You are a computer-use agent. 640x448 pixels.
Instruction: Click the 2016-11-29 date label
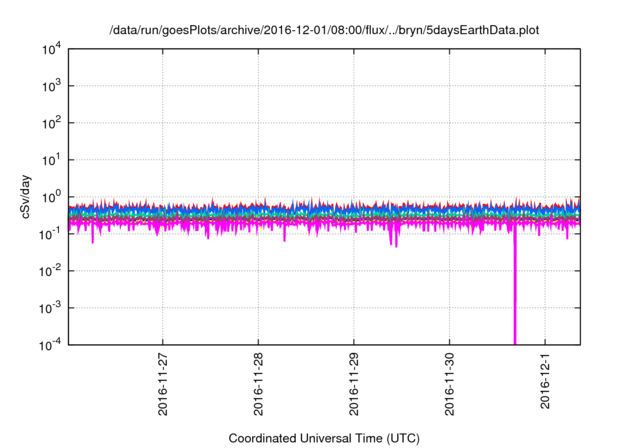point(353,384)
